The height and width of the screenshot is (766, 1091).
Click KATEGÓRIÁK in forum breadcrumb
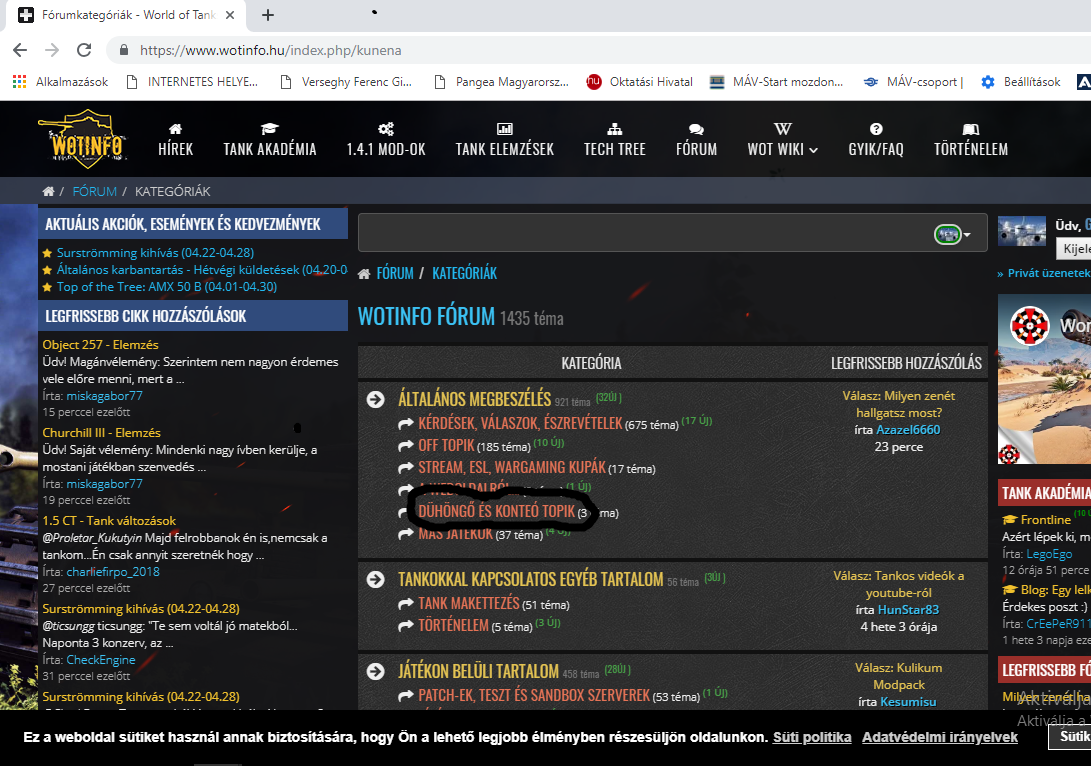pos(465,273)
